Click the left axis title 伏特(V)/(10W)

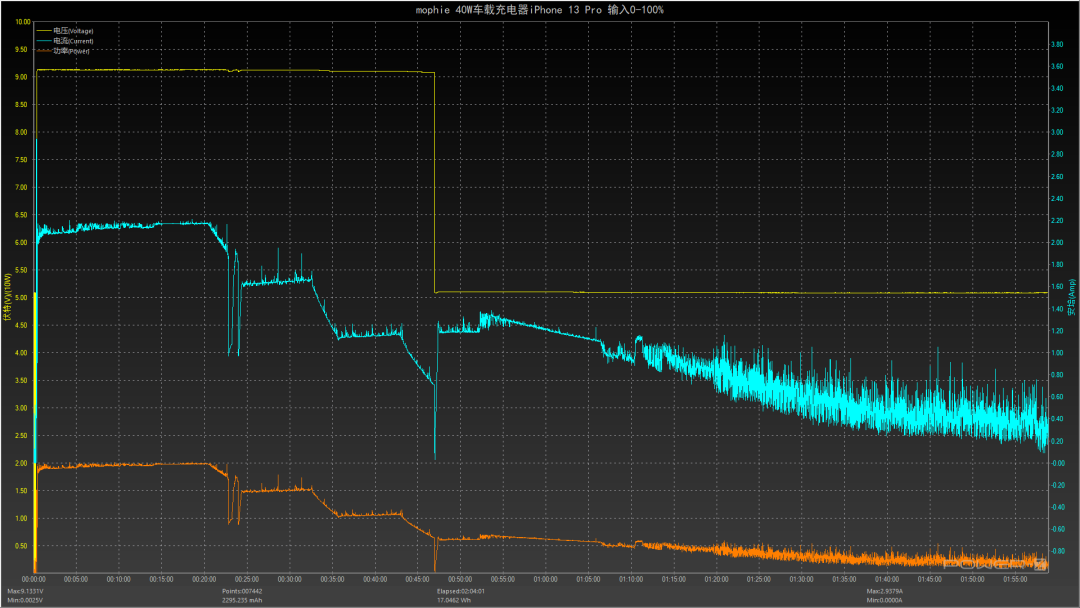(x=8, y=297)
